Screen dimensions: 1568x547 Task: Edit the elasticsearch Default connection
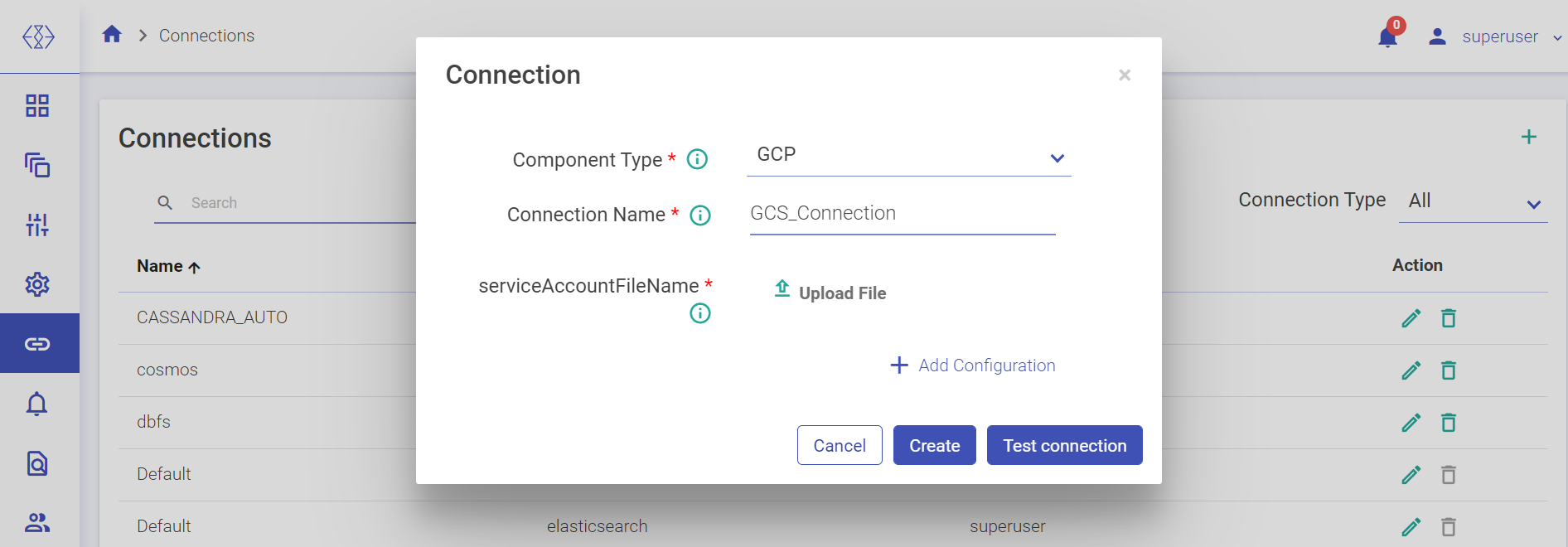pos(1411,527)
